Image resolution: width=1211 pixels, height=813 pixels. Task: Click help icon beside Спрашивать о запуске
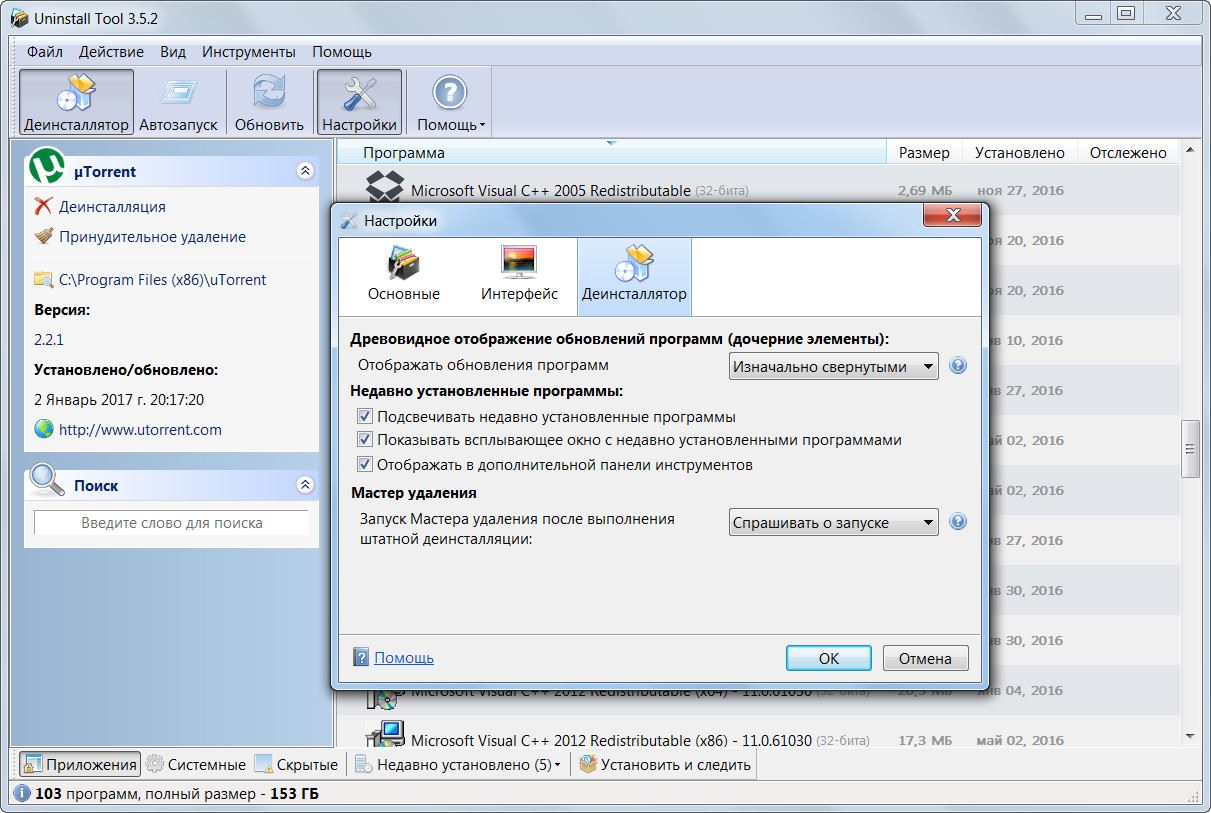pyautogui.click(x=958, y=522)
